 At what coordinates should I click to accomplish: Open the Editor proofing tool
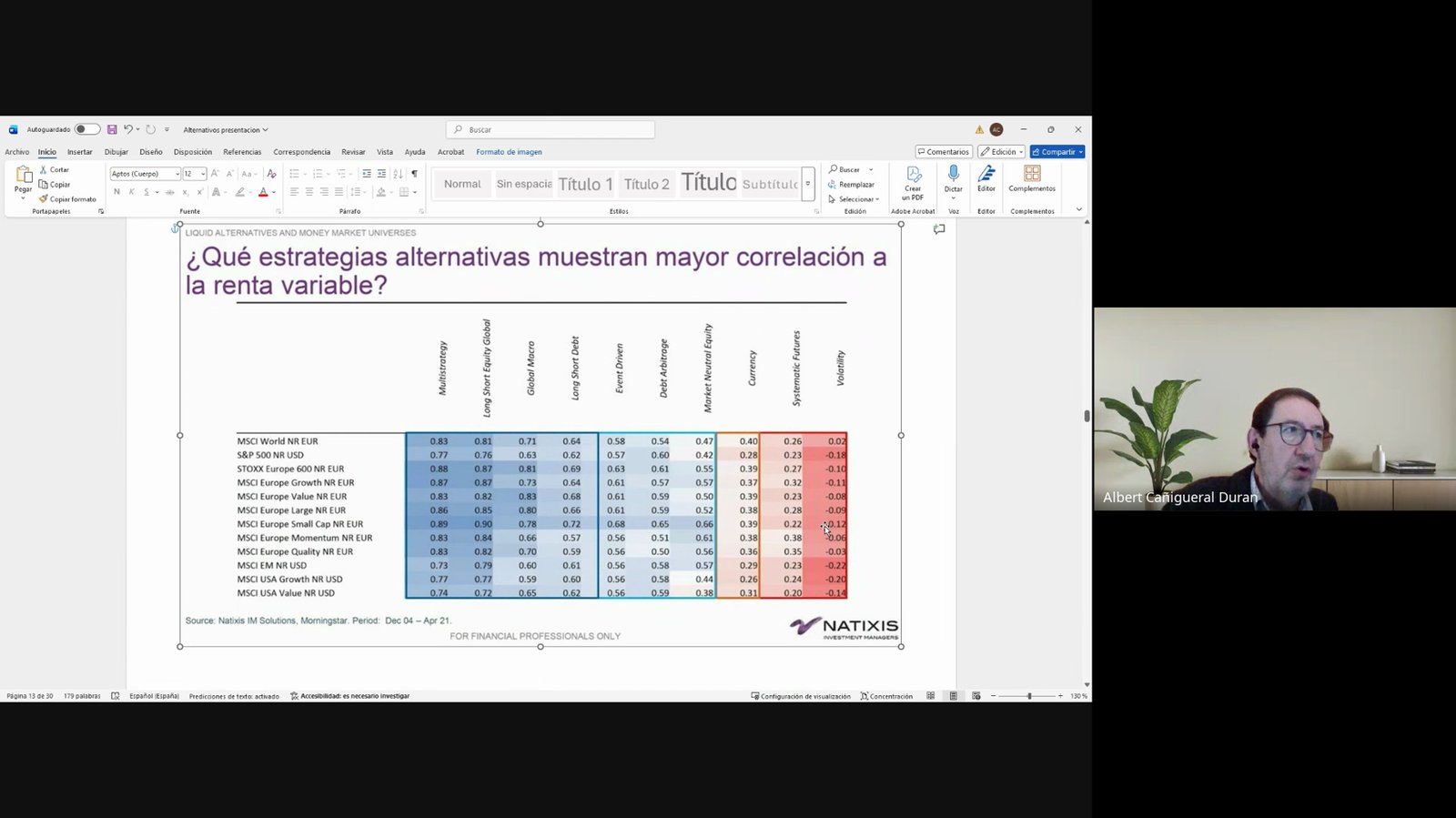coord(986,178)
